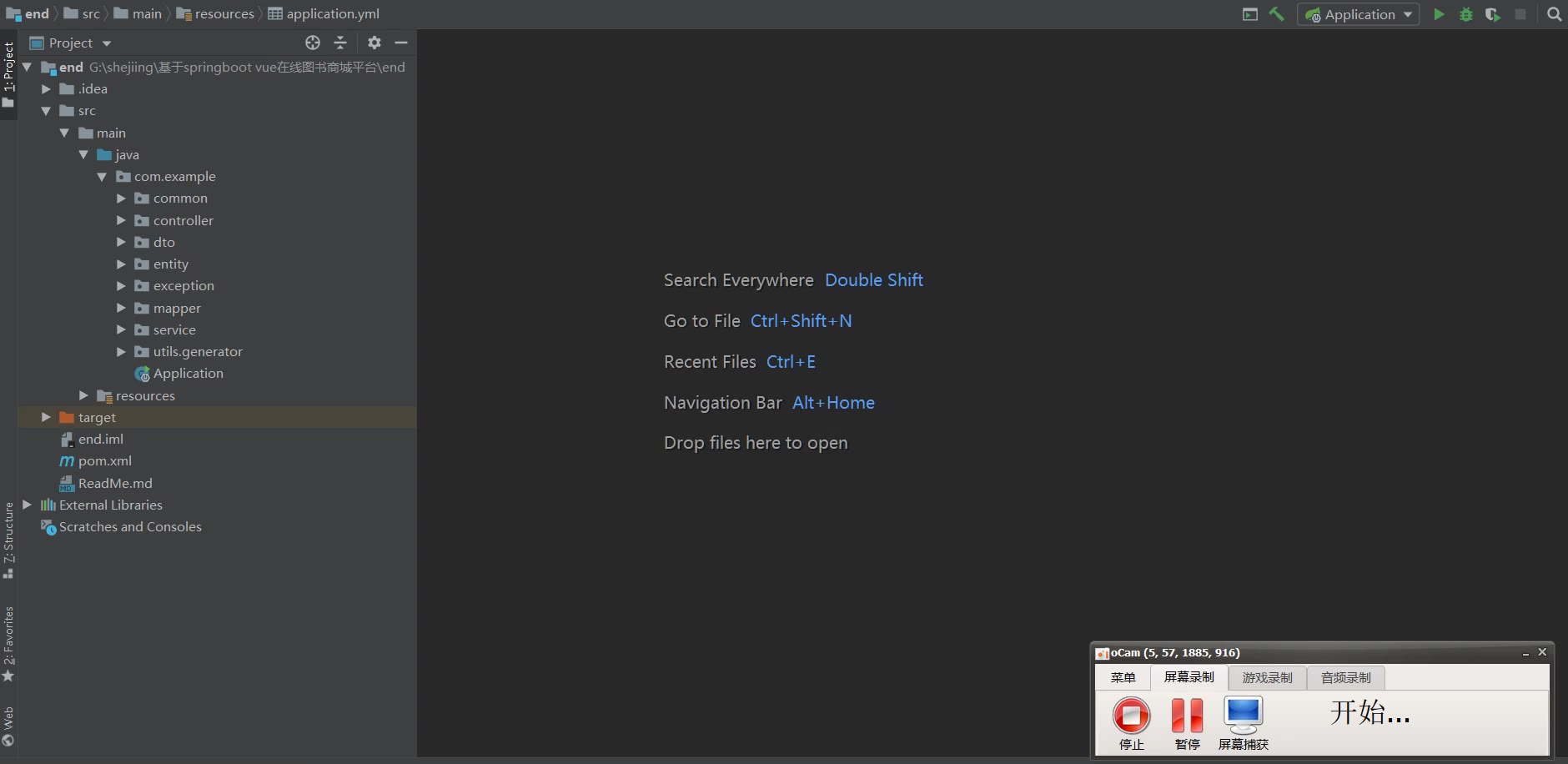Click the Build project hammer icon

[x=1276, y=14]
